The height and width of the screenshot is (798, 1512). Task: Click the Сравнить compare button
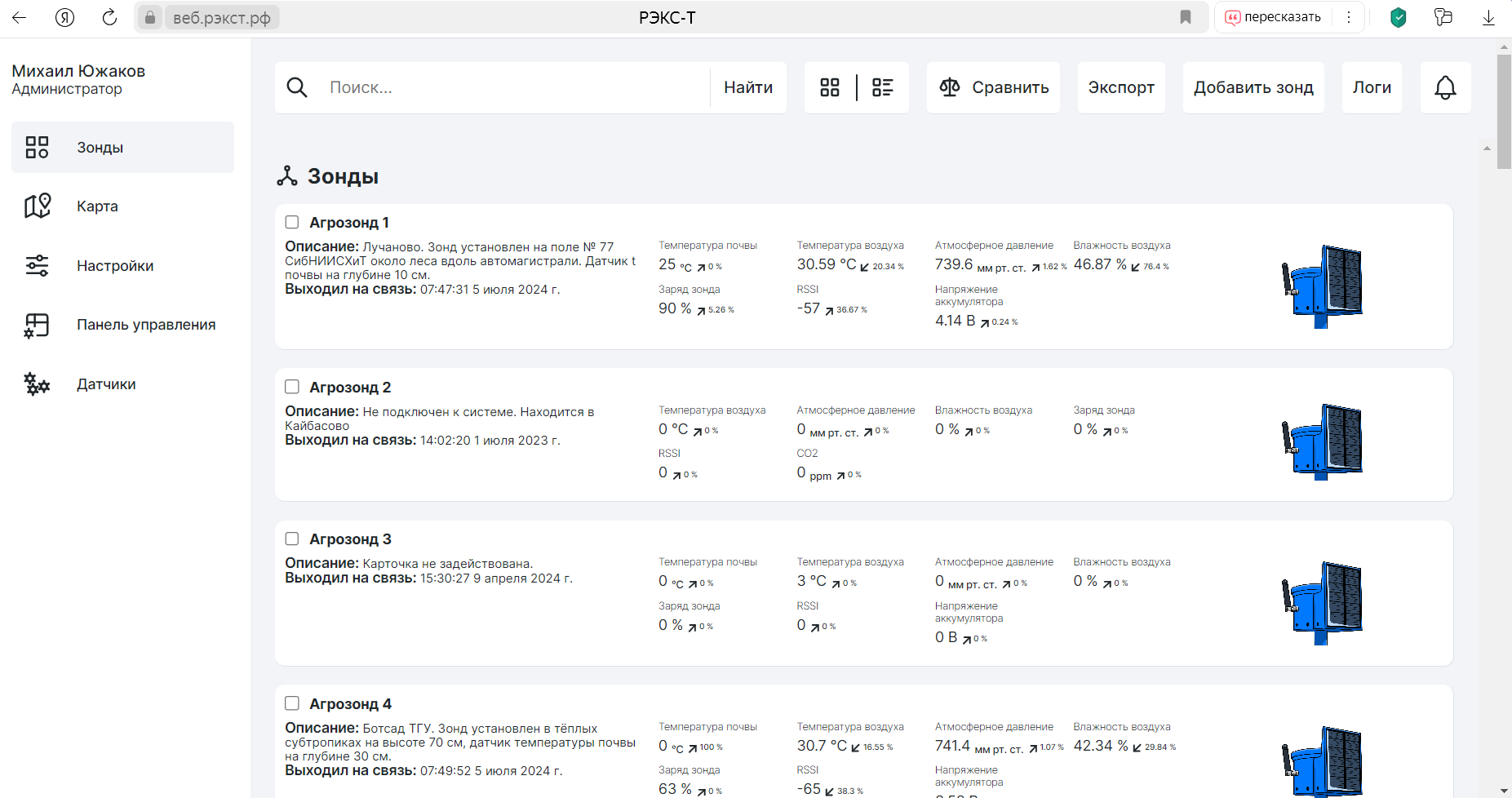coord(993,87)
